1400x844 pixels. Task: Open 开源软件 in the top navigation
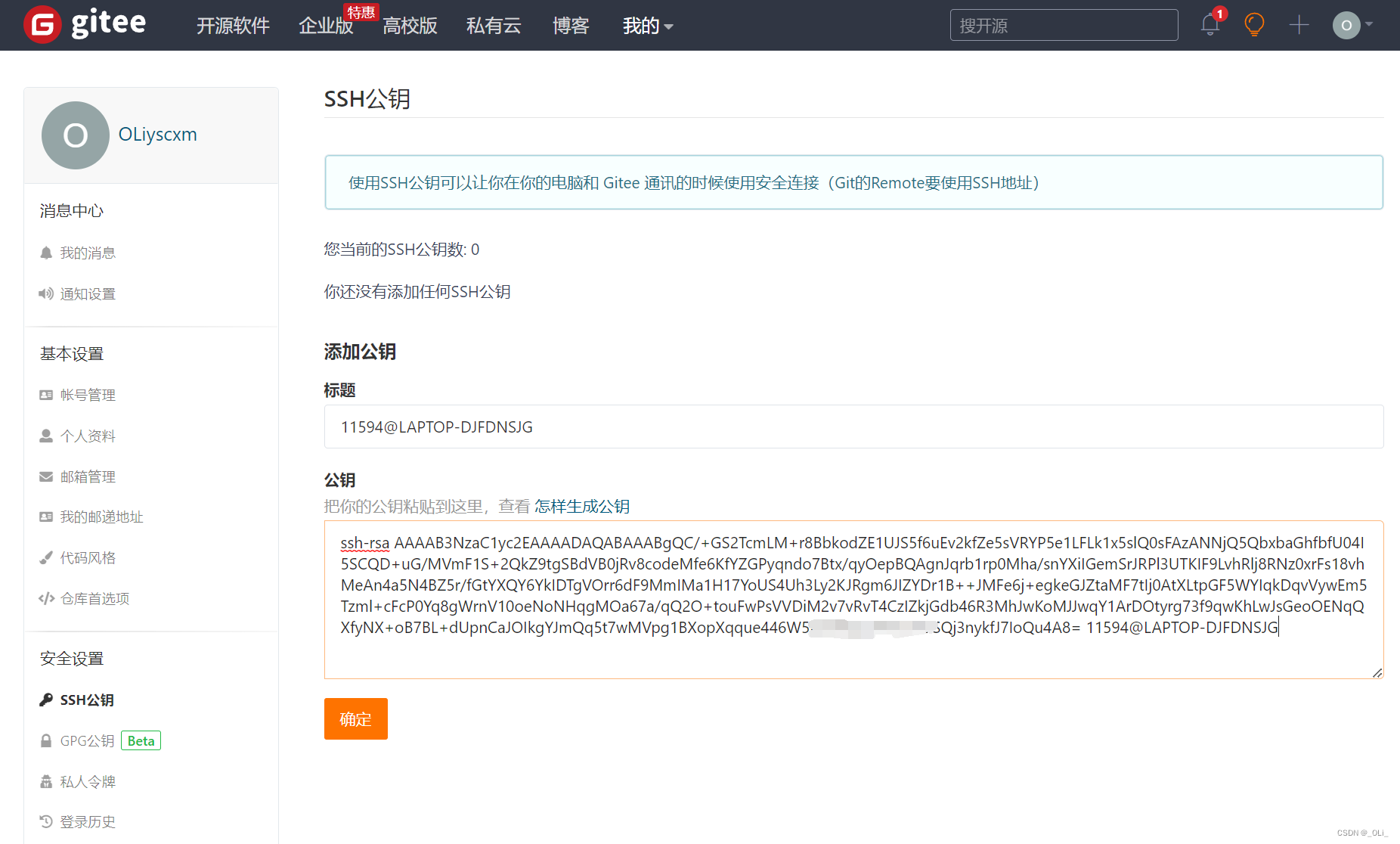pos(233,26)
